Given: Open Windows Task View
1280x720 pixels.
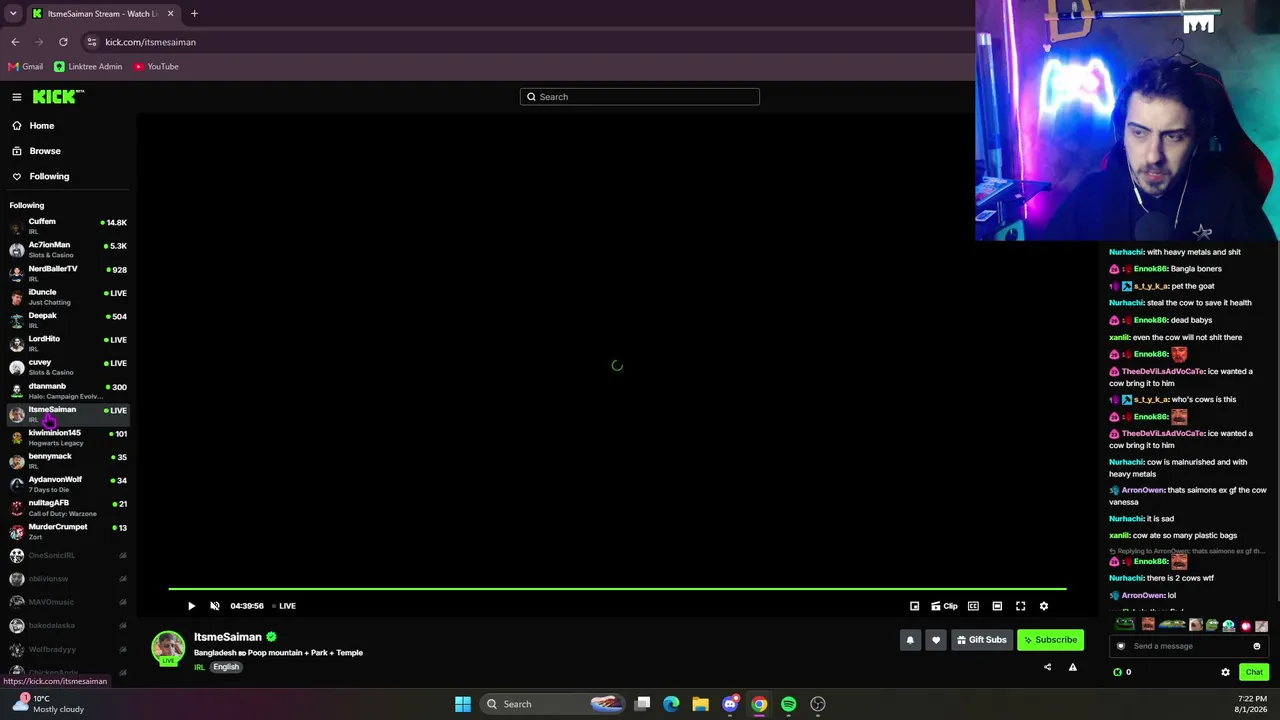Looking at the screenshot, I should [x=643, y=704].
